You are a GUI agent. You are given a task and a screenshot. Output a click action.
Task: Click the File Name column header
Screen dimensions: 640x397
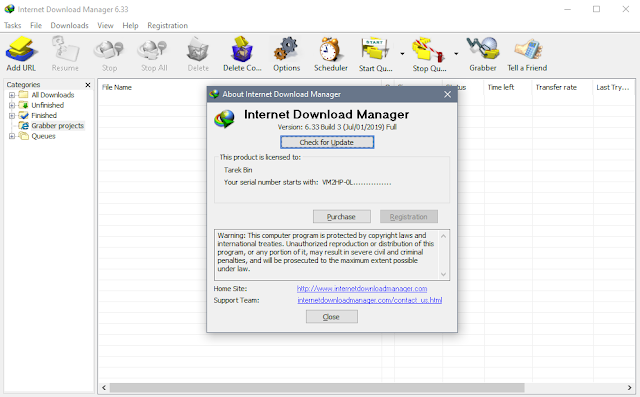117,87
